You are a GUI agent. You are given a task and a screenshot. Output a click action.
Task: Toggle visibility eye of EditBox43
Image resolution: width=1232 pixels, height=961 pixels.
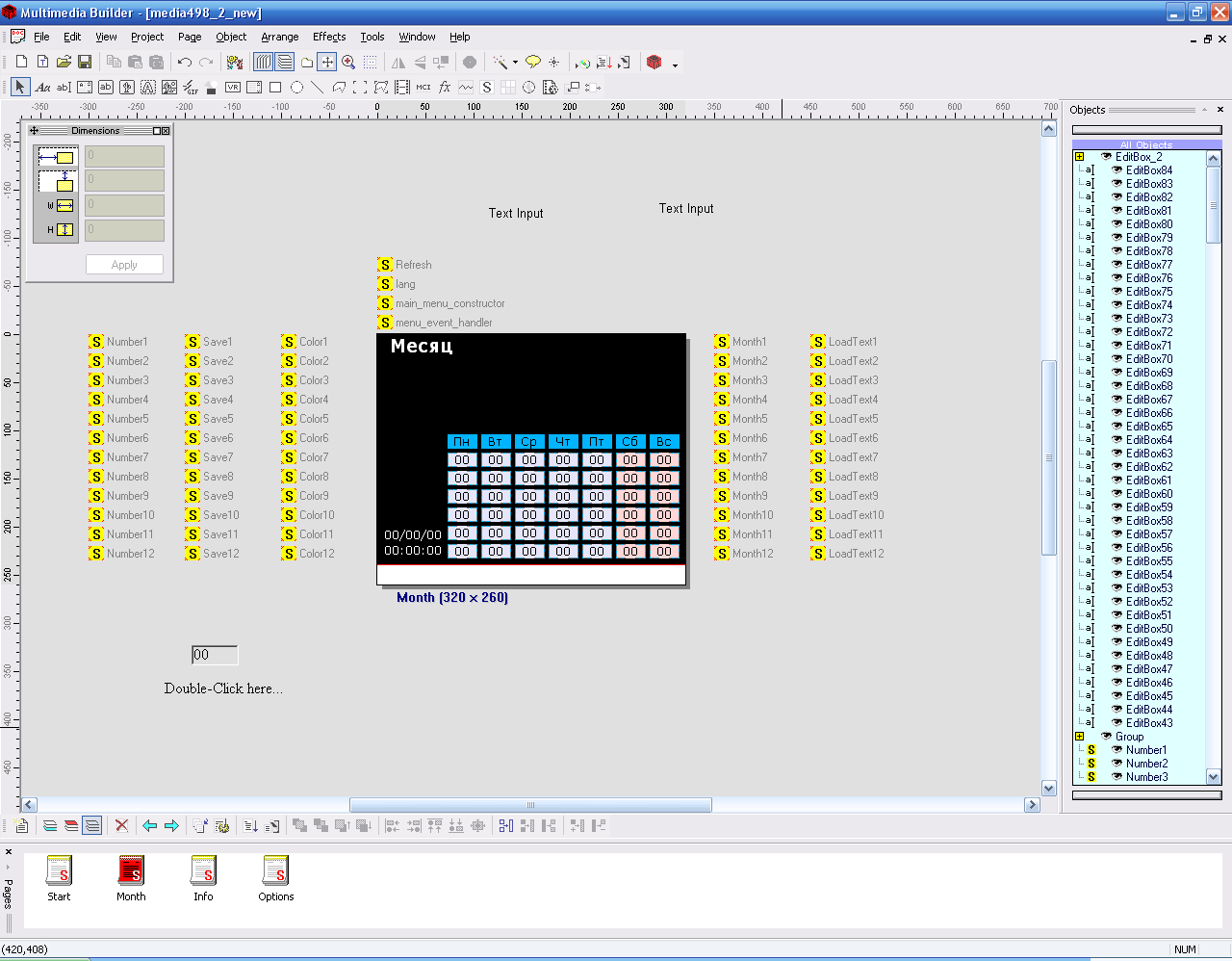click(1117, 723)
